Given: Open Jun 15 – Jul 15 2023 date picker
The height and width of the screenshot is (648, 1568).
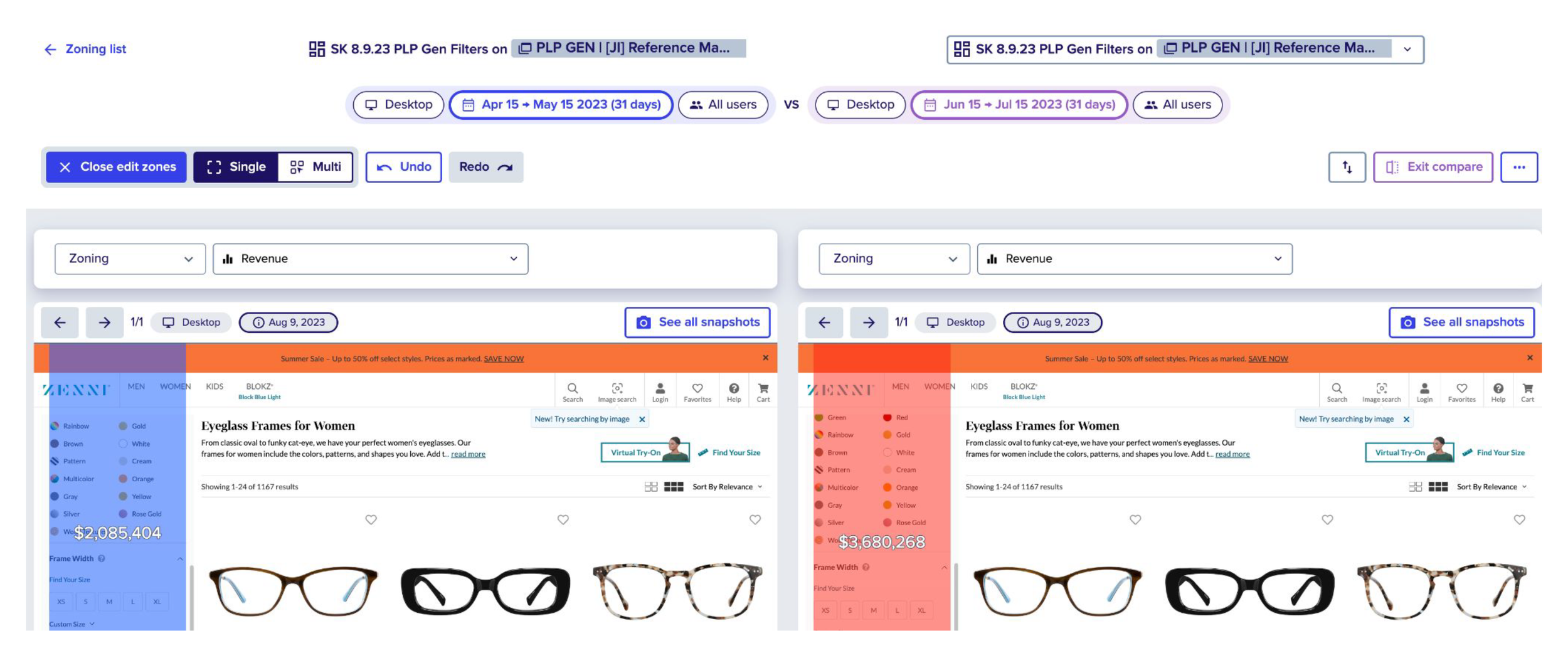Looking at the screenshot, I should coord(1019,105).
